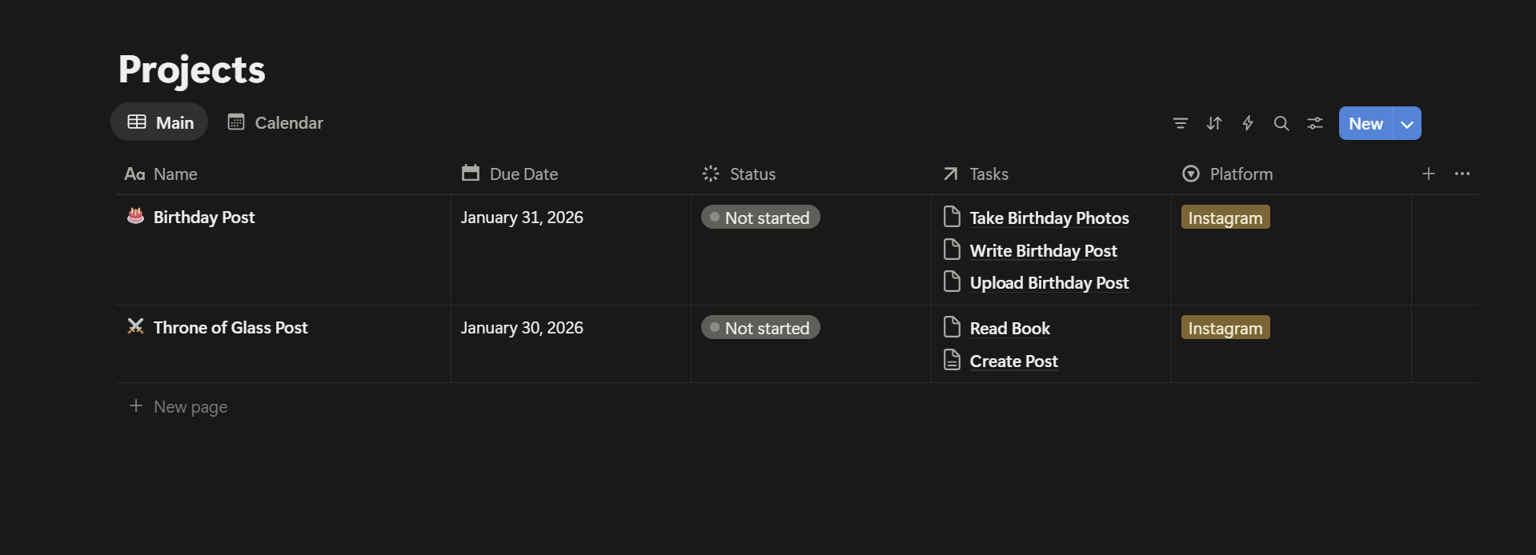Open the Take Birthday Photos task
The width and height of the screenshot is (1536, 555).
(x=1049, y=218)
